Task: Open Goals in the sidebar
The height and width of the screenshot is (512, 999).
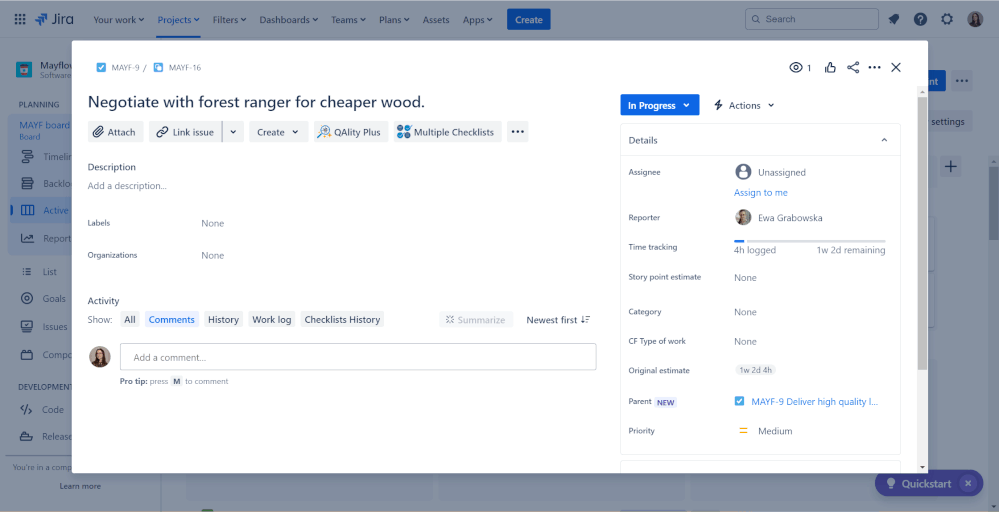Action: (x=43, y=298)
